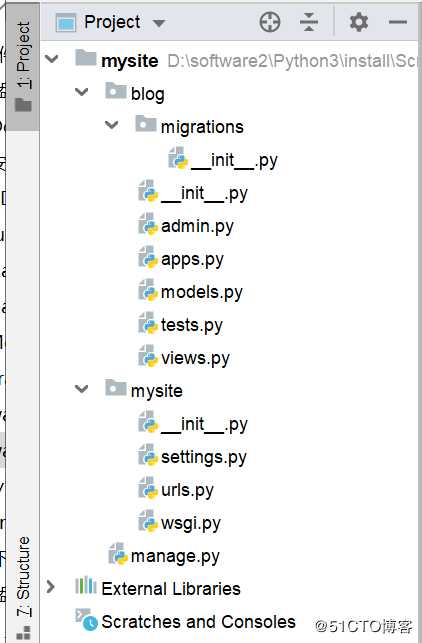
Task: Click Python file icon beside manage.py
Action: (x=118, y=554)
